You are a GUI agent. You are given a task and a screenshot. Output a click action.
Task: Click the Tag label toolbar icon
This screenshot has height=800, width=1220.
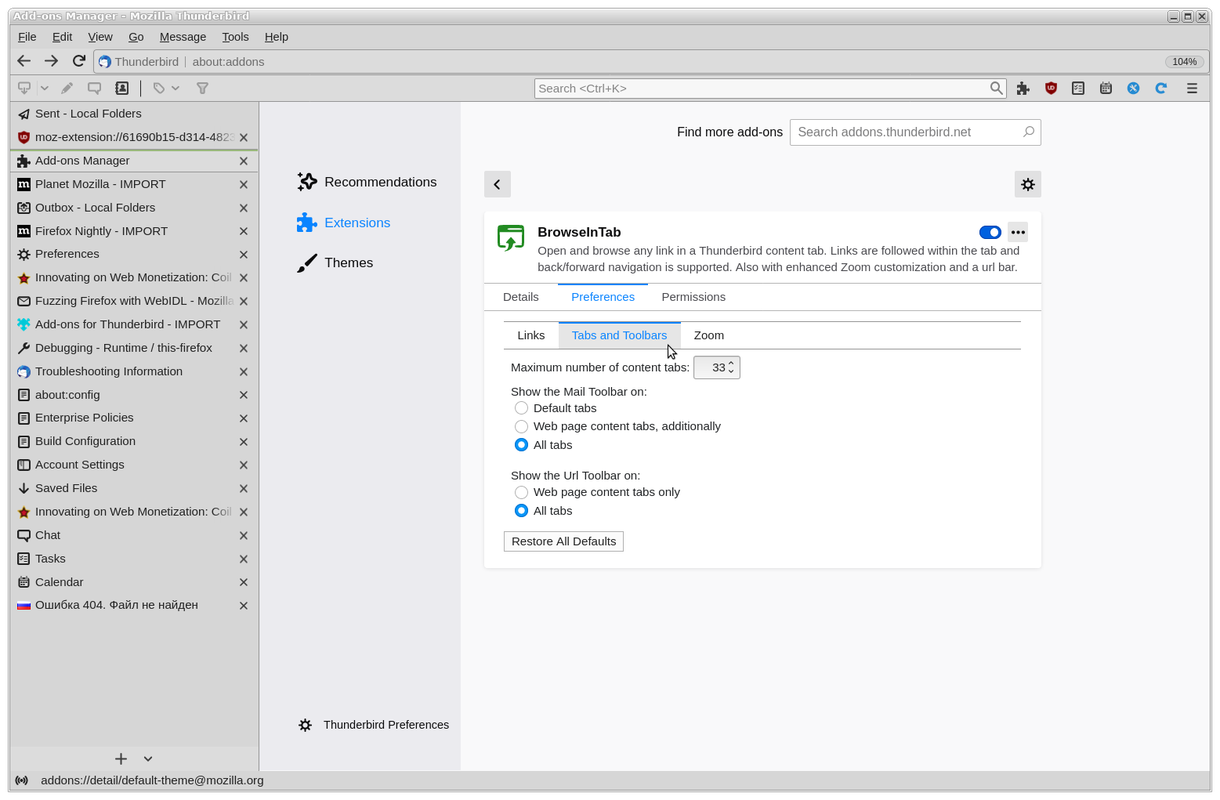click(159, 88)
